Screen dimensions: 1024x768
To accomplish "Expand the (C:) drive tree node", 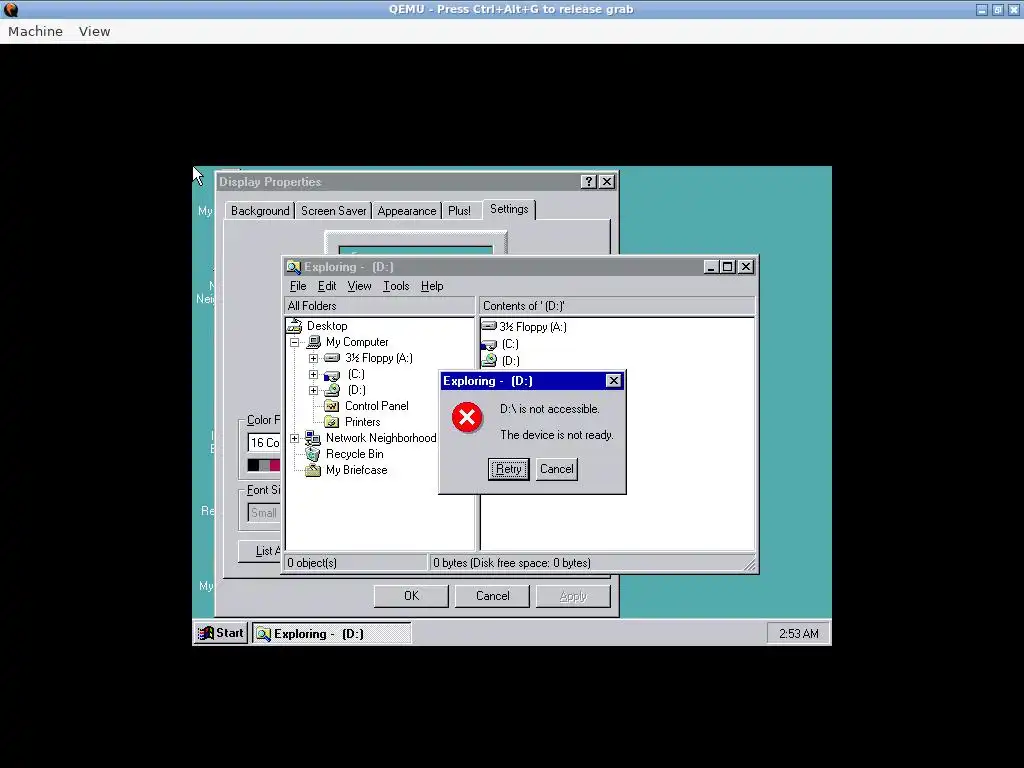I will pos(313,374).
